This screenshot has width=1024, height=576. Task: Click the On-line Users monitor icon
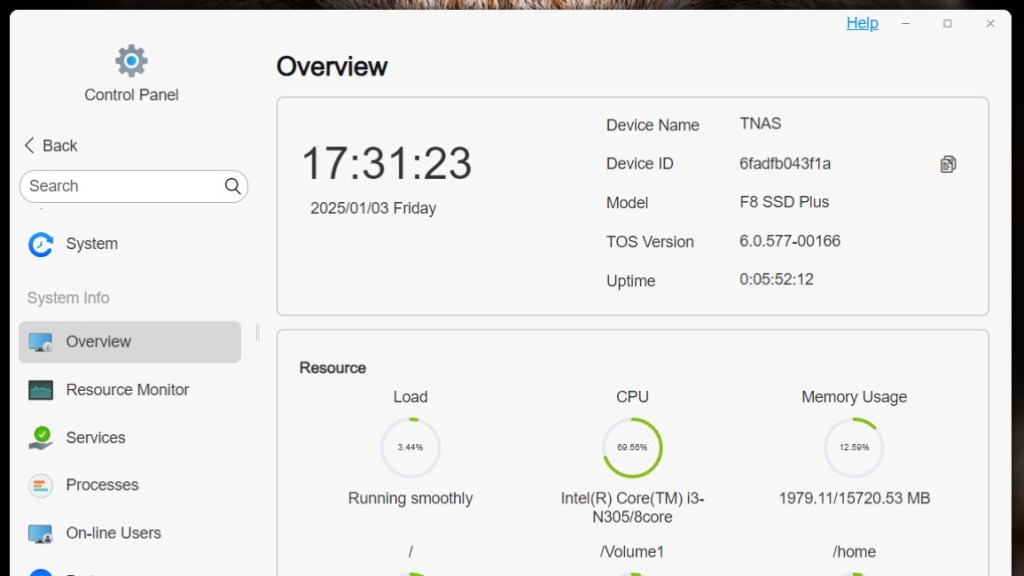click(x=40, y=534)
